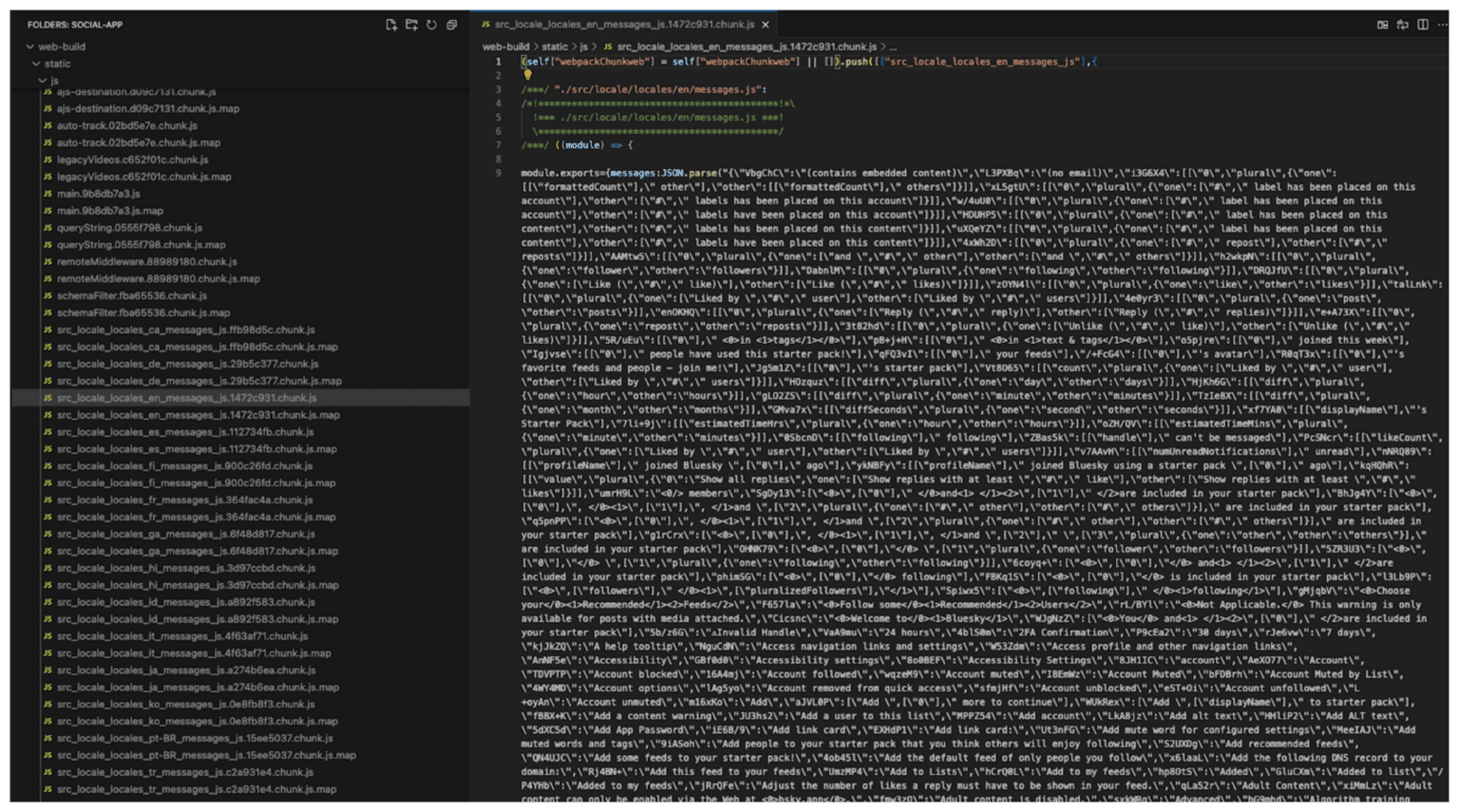Click the JS icon on the active editor tab
This screenshot has width=1459, height=812.
coord(485,24)
